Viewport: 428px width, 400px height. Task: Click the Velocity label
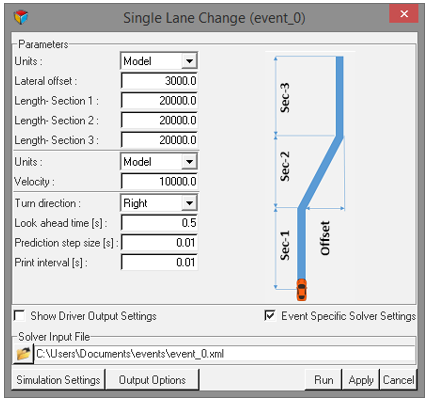34,182
